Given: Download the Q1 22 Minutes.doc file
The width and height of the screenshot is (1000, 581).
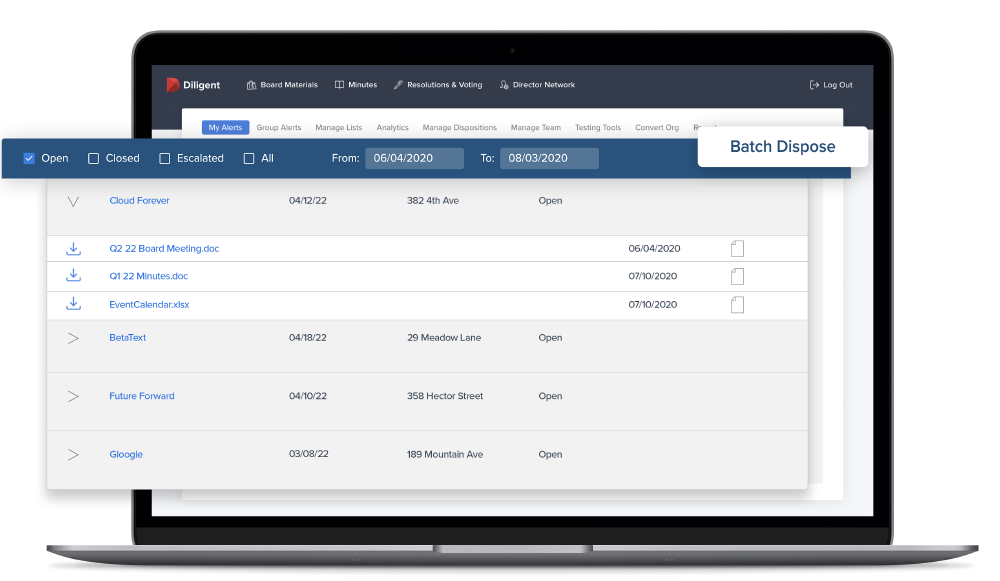Looking at the screenshot, I should click(x=73, y=276).
